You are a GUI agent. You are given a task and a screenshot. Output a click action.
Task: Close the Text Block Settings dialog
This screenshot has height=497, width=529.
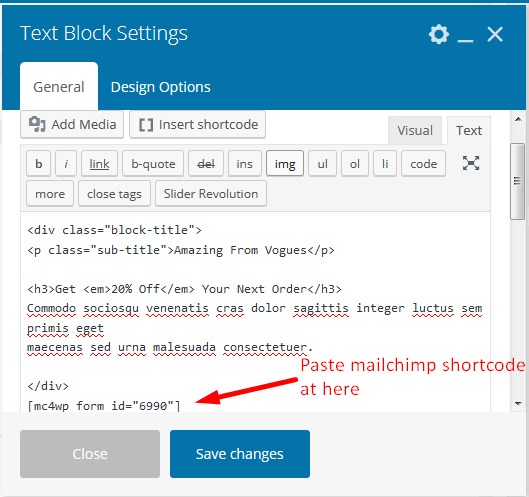click(x=495, y=34)
